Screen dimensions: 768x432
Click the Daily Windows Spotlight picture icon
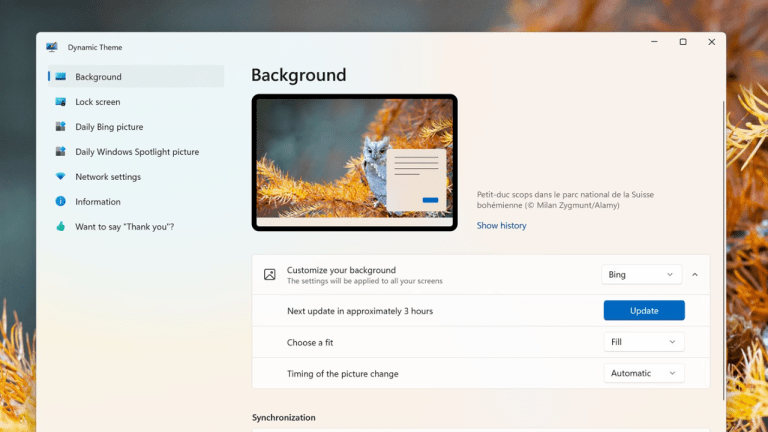click(61, 151)
